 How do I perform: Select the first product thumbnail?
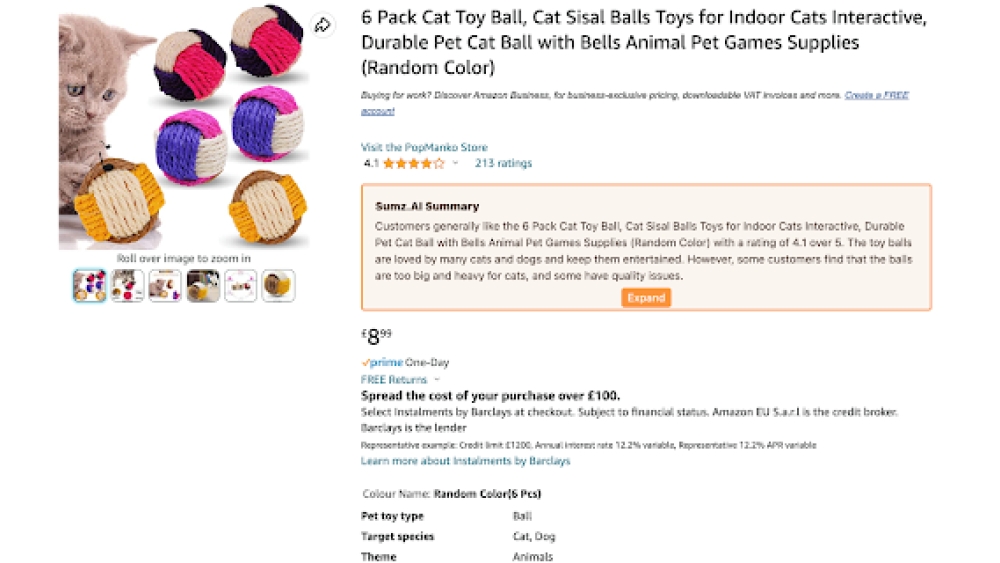(90, 286)
